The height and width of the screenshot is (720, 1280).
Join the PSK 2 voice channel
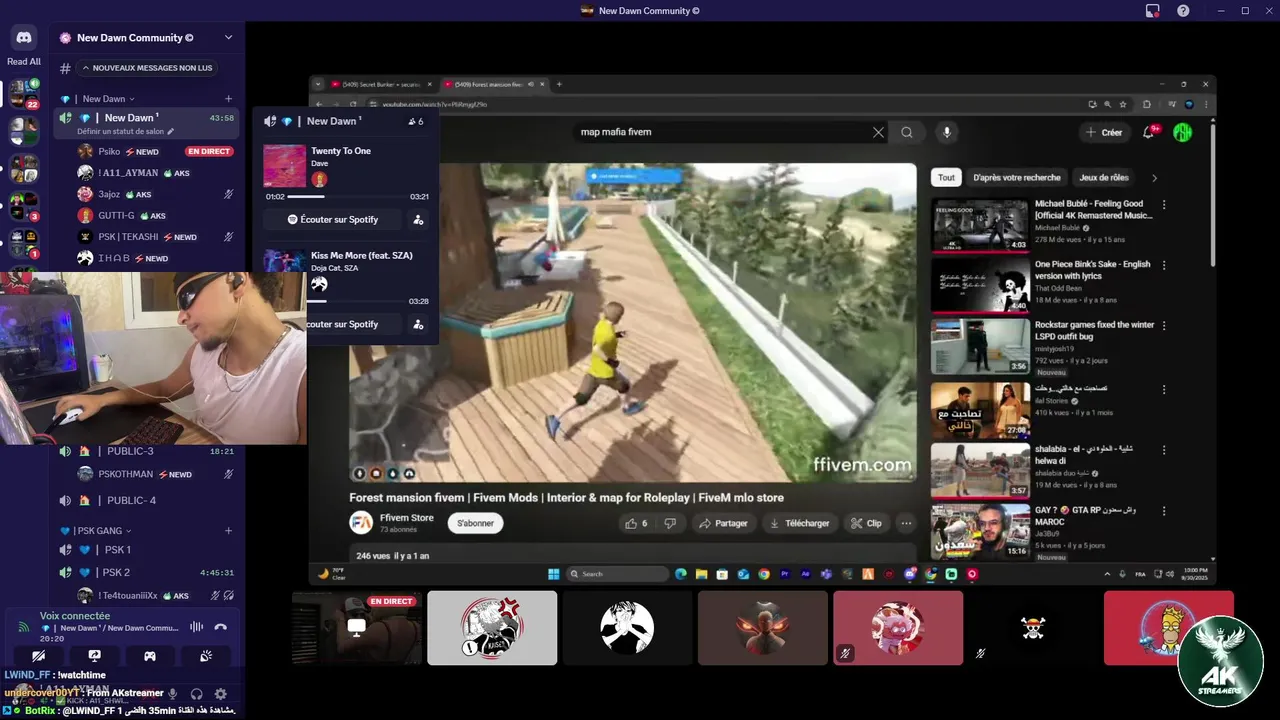pos(148,573)
